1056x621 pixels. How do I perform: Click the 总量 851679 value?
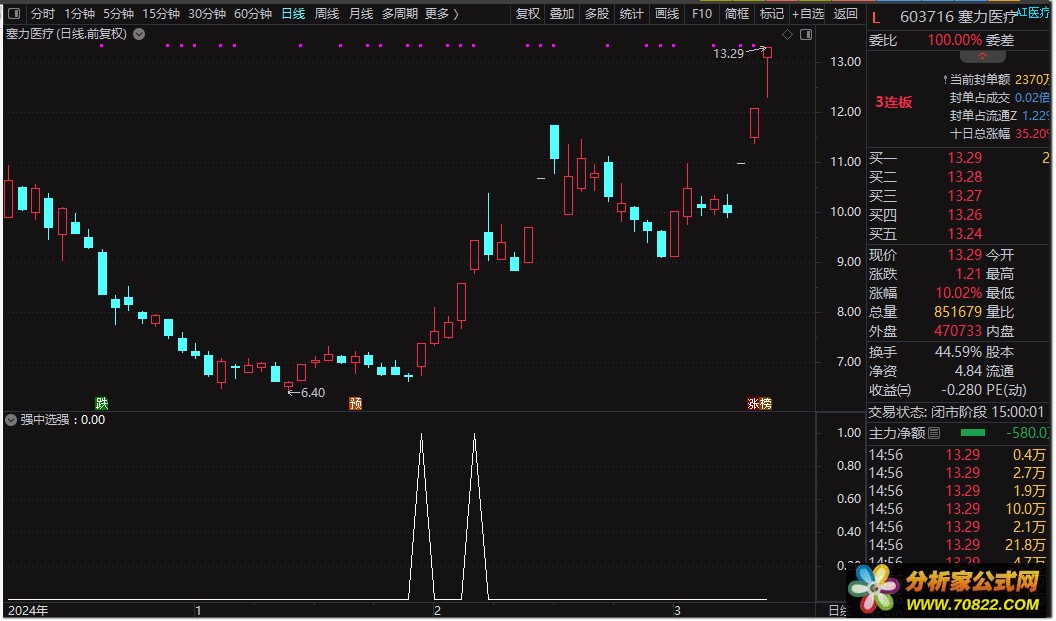[958, 312]
